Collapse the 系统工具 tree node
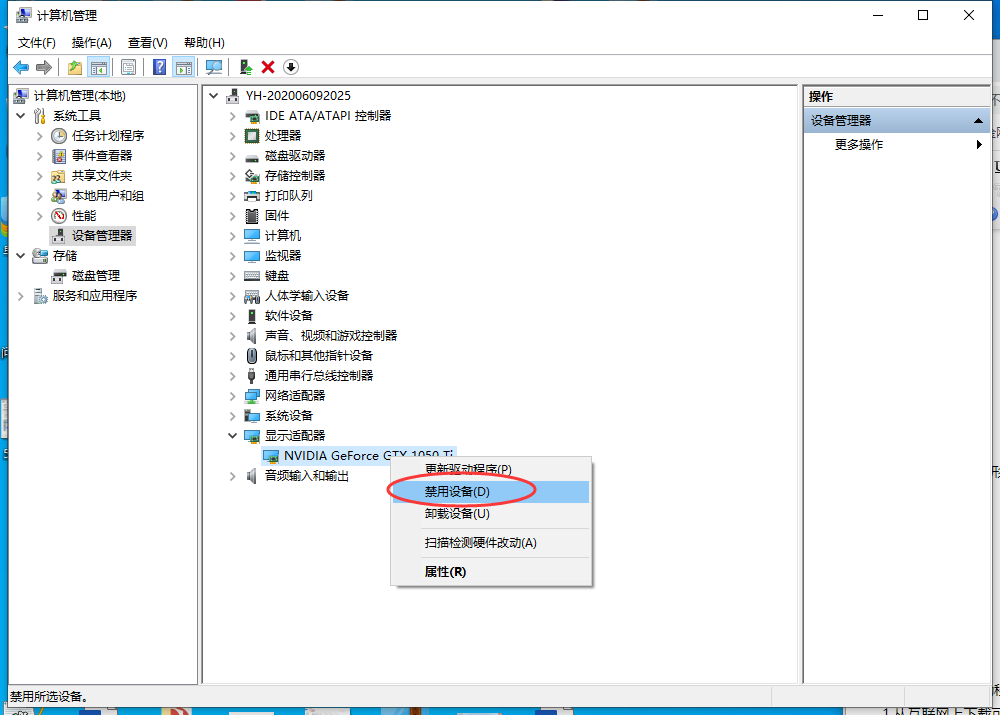This screenshot has height=715, width=1000. [21, 116]
